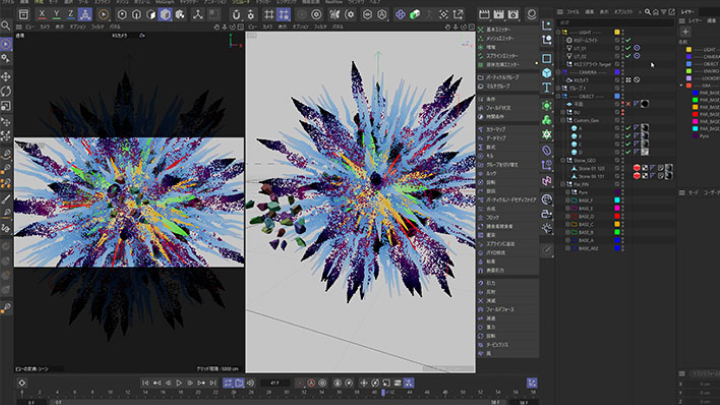Open フィルタ menu of the right viewport

[x=320, y=27]
